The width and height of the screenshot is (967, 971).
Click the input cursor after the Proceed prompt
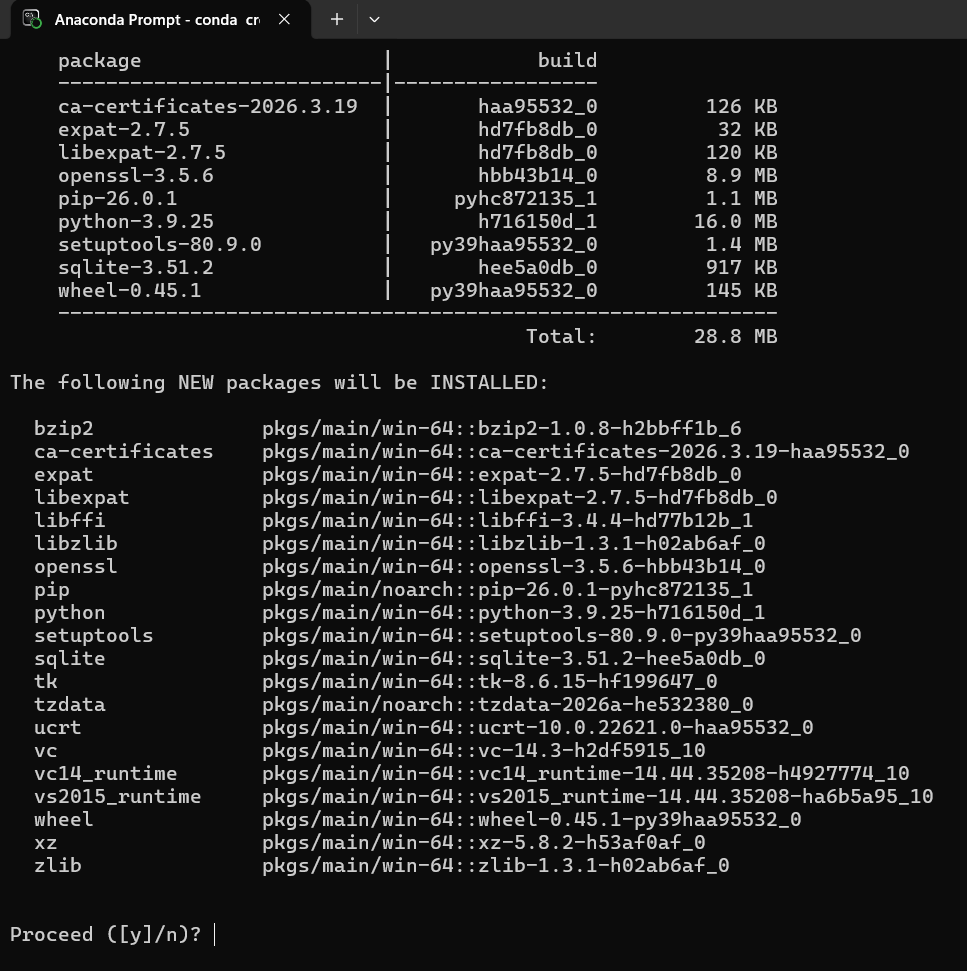click(x=215, y=935)
